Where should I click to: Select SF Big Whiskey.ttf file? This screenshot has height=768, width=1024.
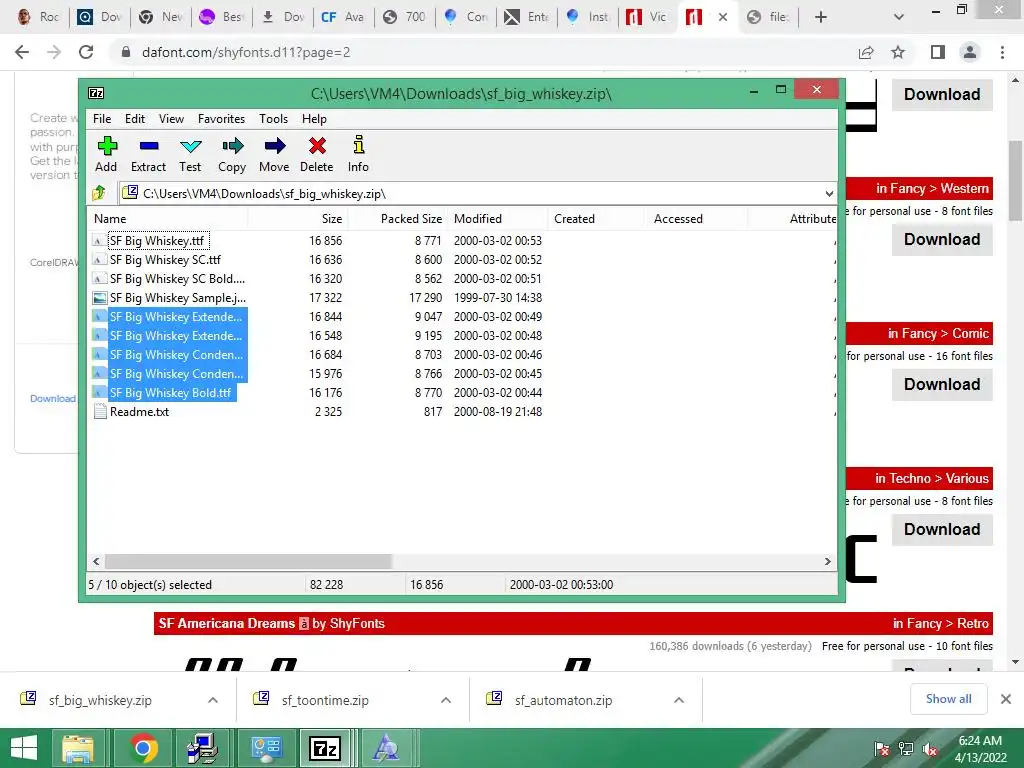coord(157,241)
